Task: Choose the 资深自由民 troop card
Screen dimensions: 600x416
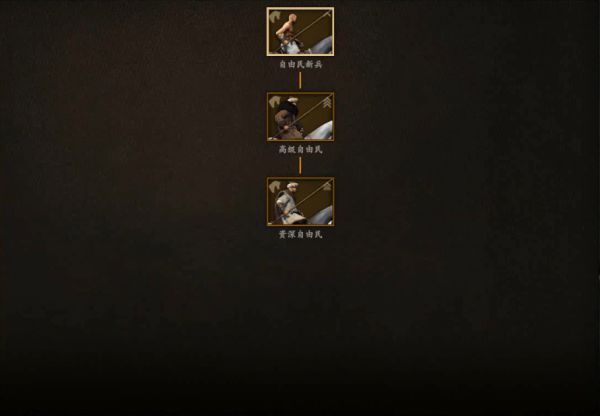Action: point(300,202)
